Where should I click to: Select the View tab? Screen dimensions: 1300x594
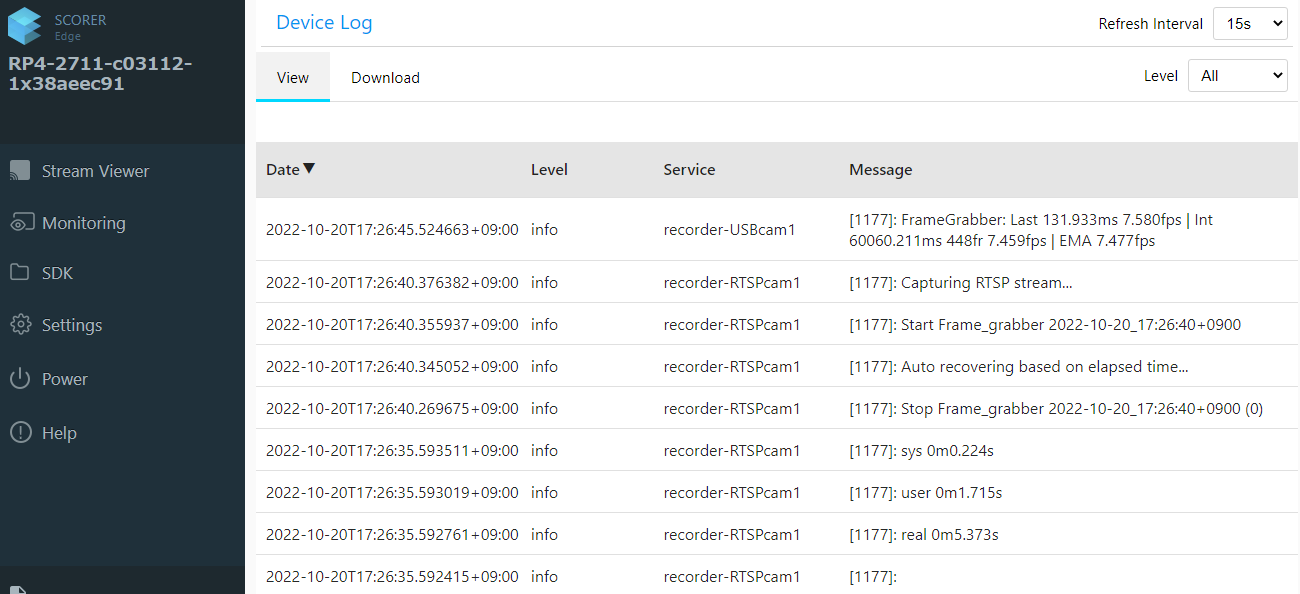[x=292, y=78]
